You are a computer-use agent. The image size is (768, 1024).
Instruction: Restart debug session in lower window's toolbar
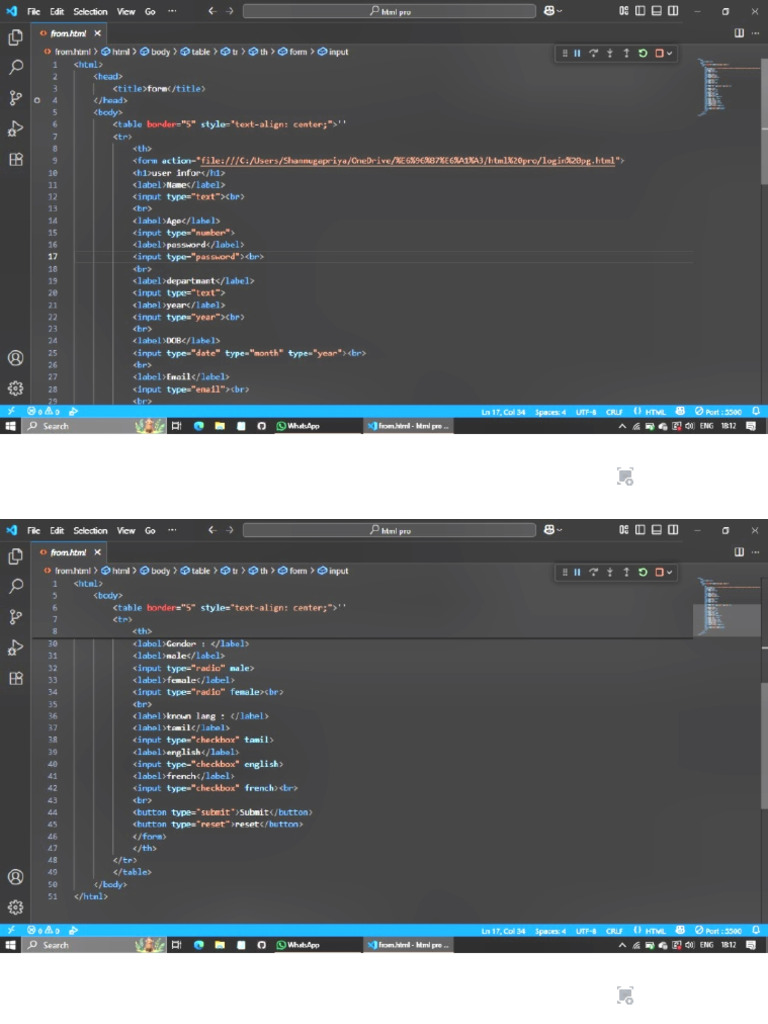click(x=643, y=572)
